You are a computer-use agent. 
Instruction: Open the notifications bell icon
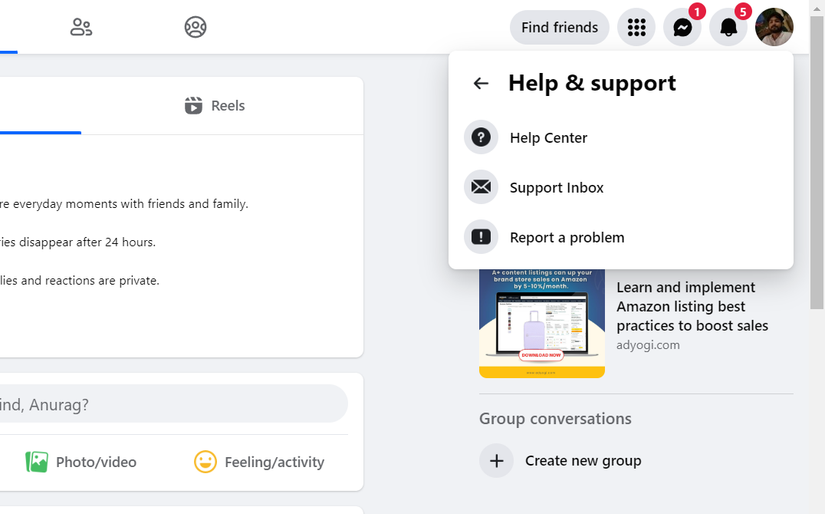[x=728, y=28]
